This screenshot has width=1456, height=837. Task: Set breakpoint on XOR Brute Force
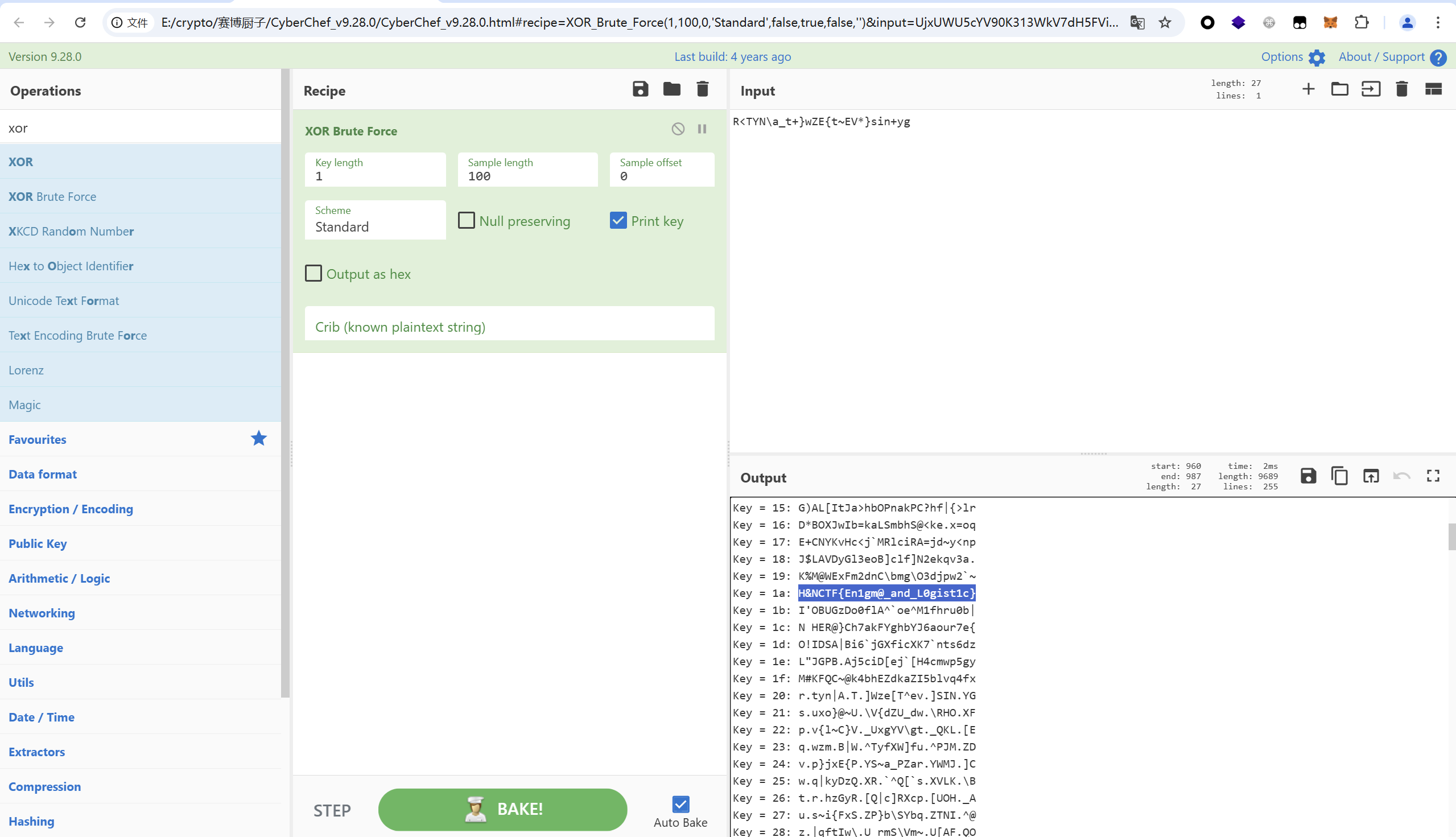702,129
